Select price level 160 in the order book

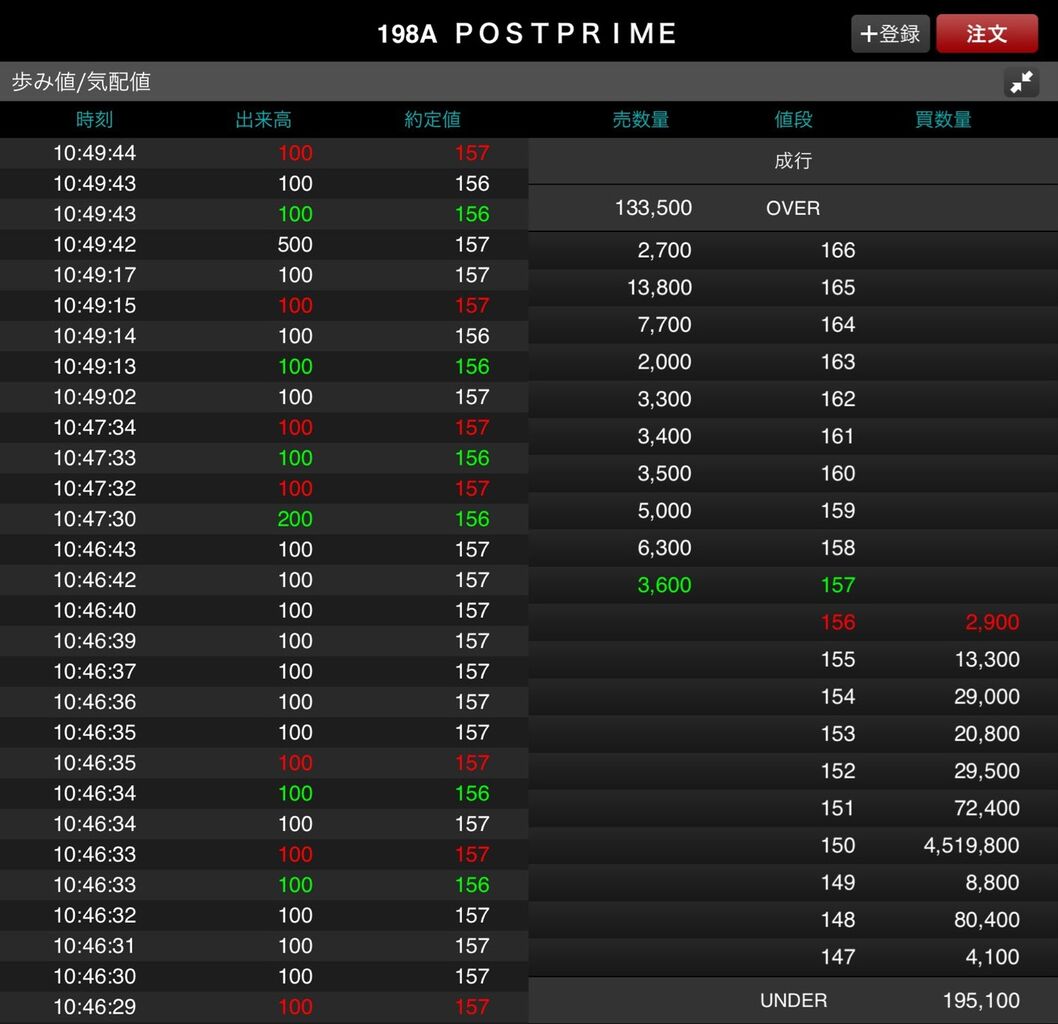[838, 473]
